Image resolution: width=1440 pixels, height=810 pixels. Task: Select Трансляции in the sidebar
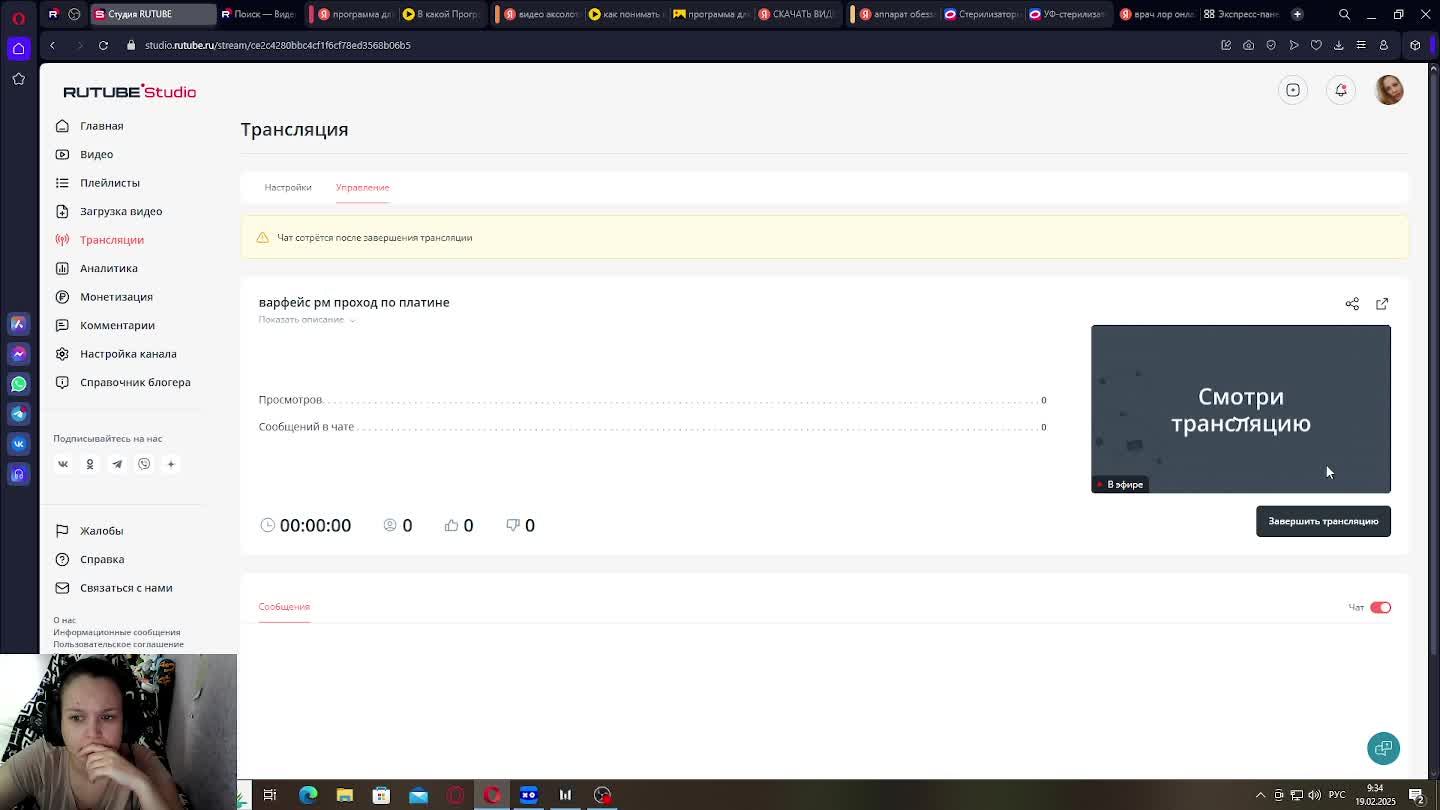point(111,240)
